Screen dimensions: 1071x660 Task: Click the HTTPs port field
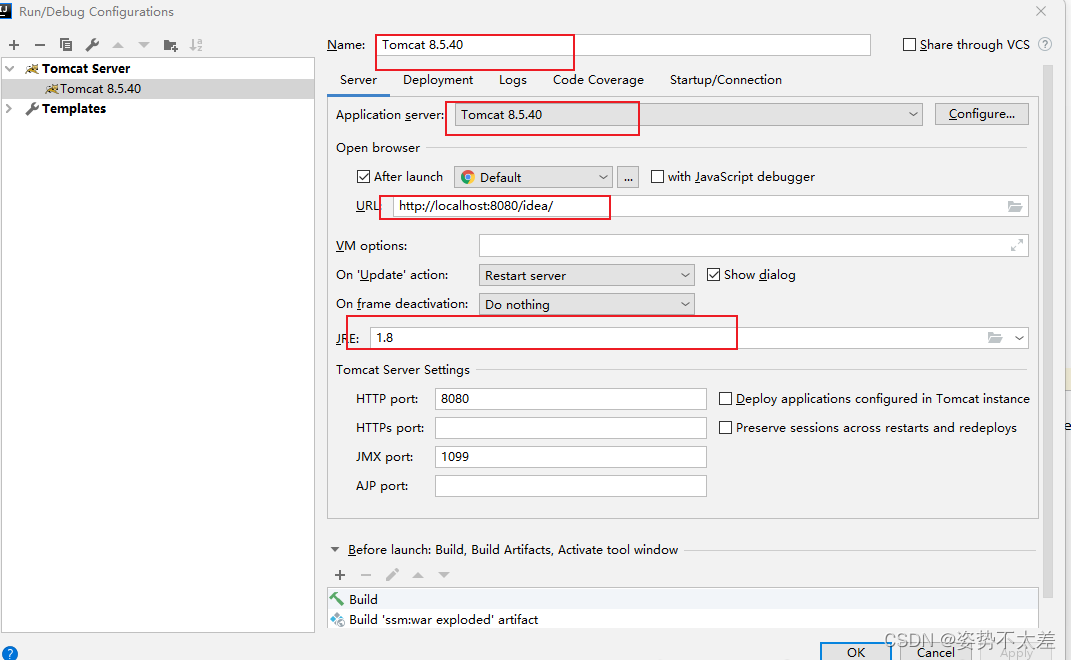tap(570, 428)
